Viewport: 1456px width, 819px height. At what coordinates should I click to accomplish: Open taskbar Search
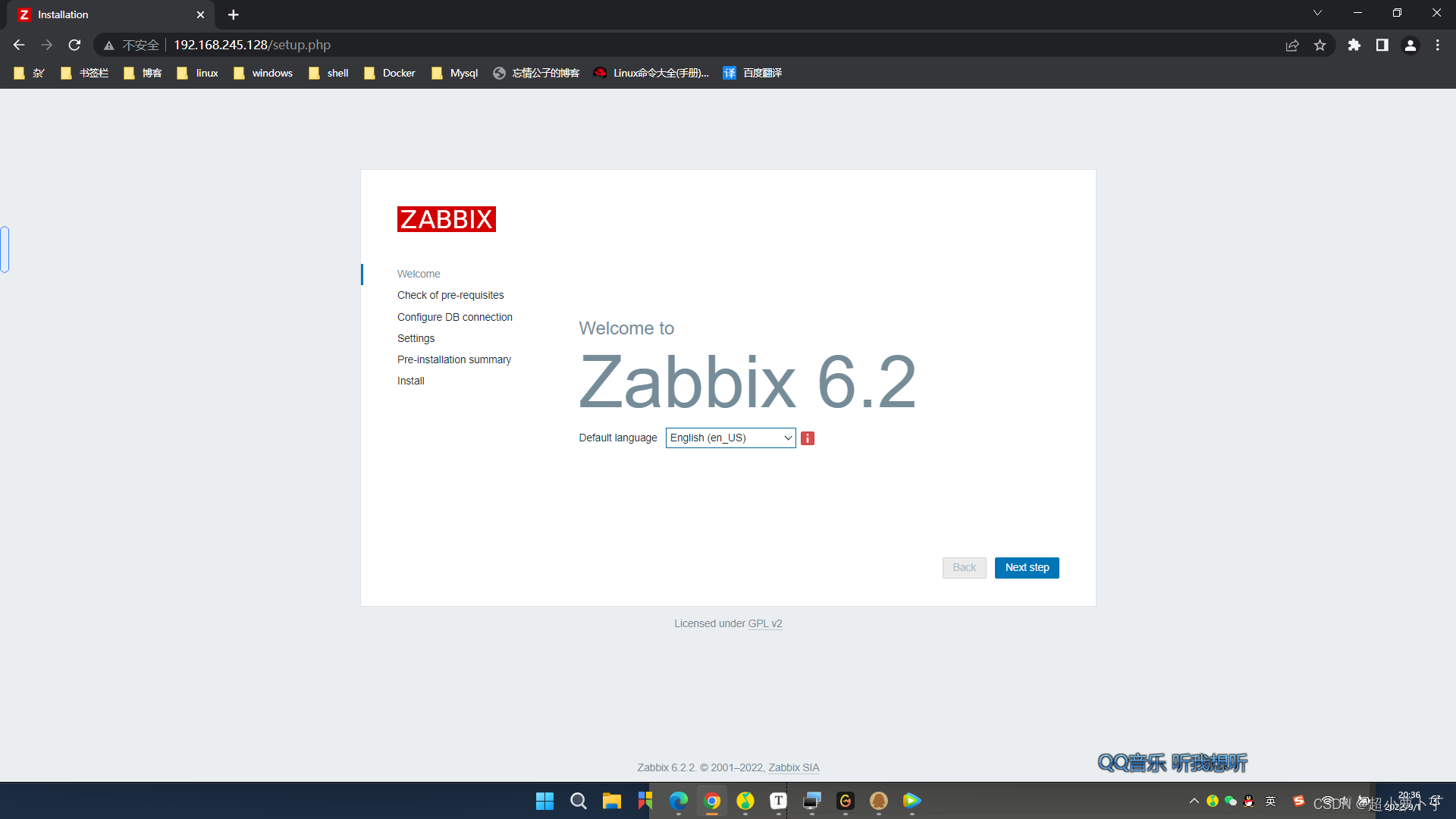(x=579, y=801)
